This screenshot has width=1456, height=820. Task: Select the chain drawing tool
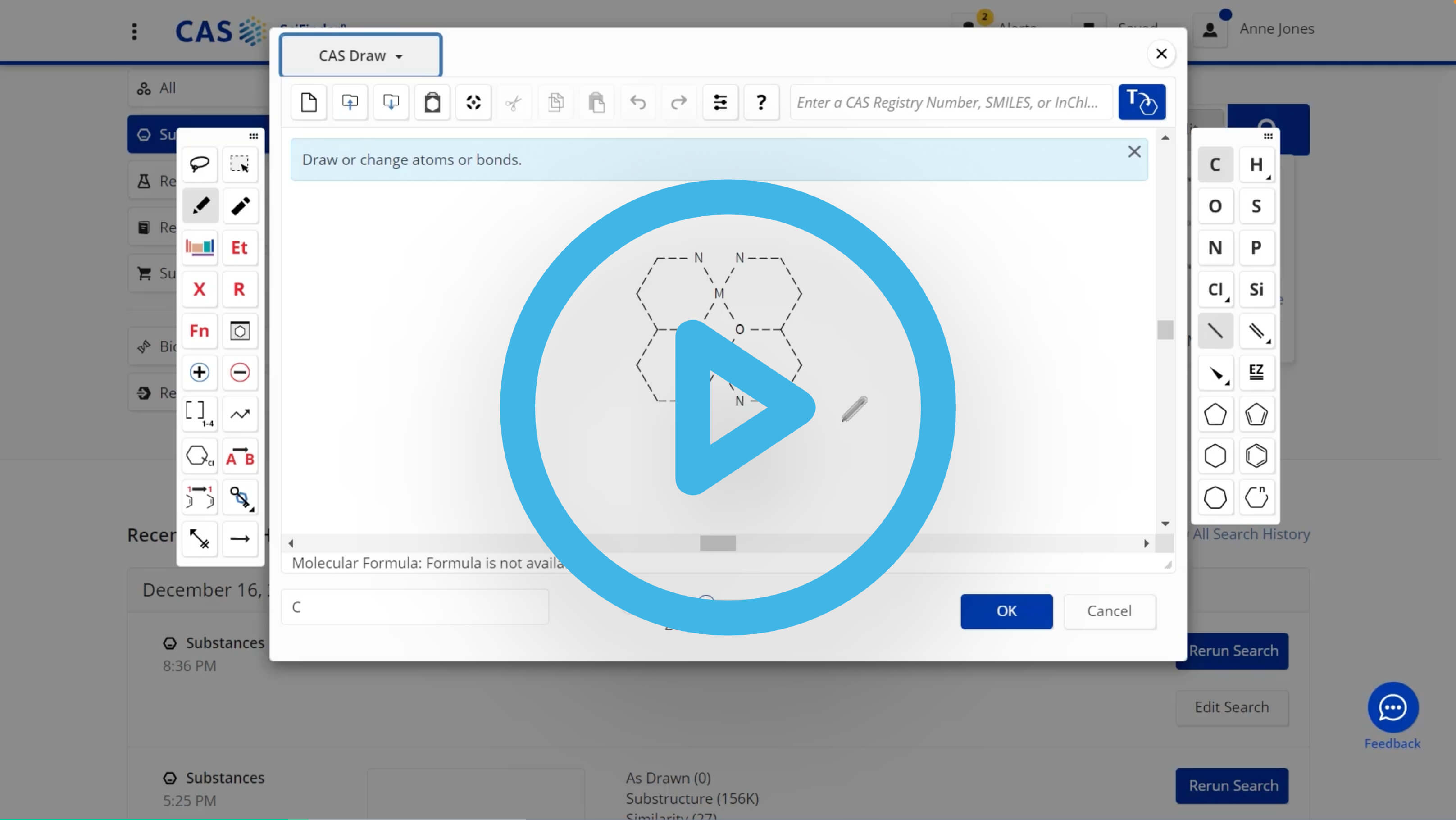tap(240, 414)
